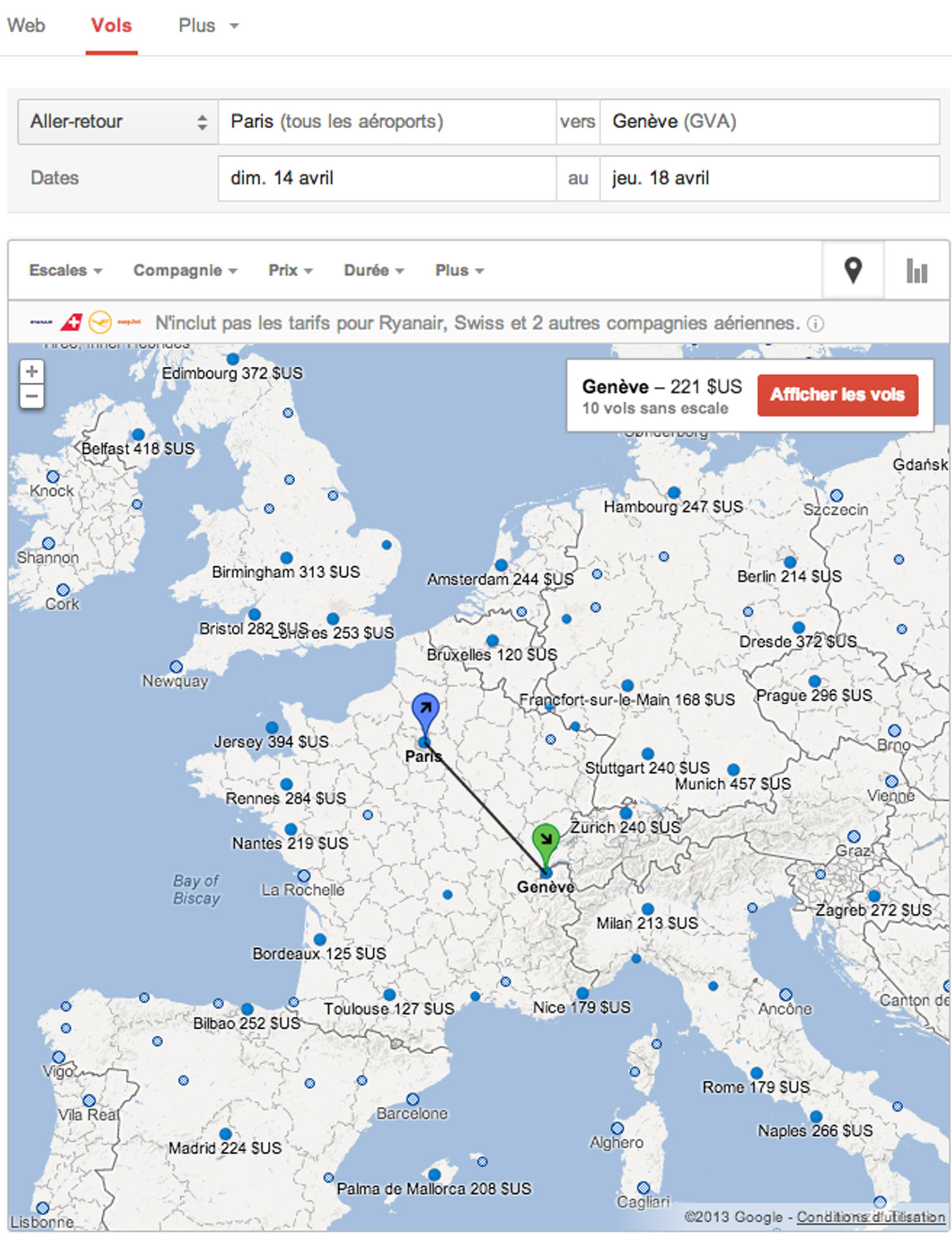Click the return date field jeu. 18 avril
952x1235 pixels.
point(769,178)
